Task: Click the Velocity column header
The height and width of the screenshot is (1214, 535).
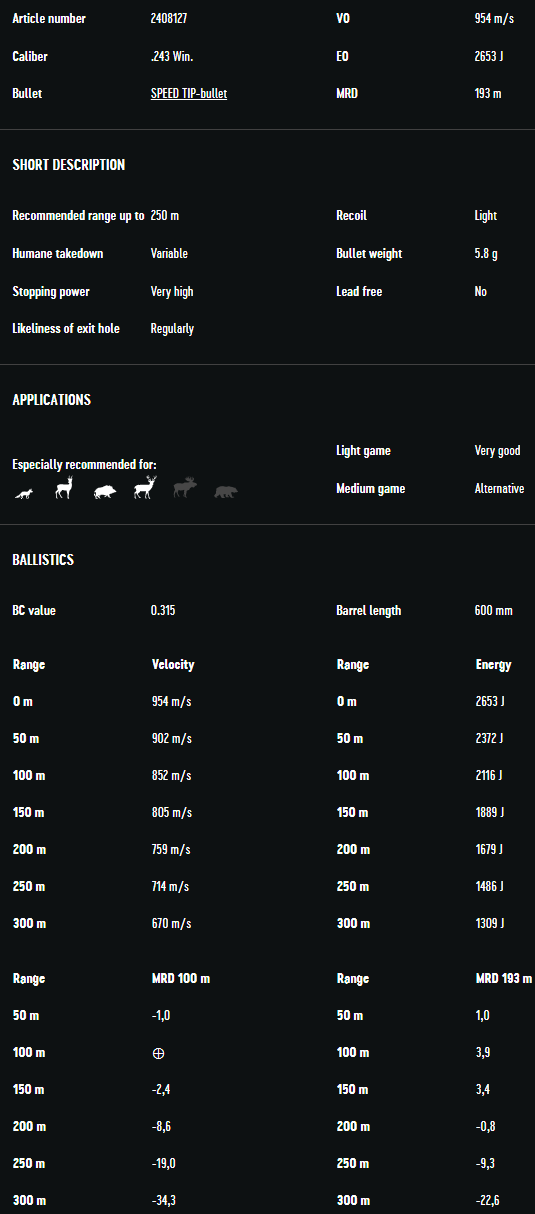Action: [x=173, y=665]
